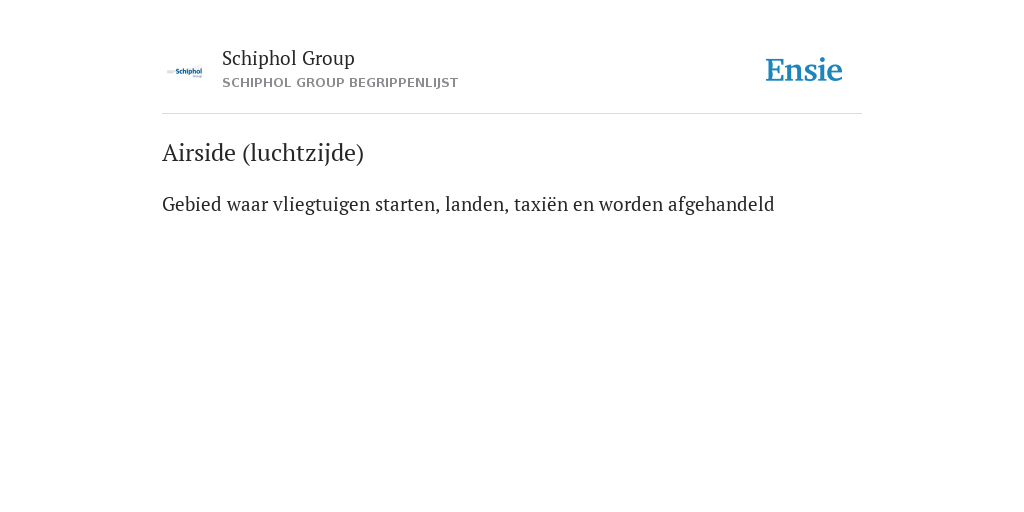This screenshot has height=512, width=1024.
Task: Click the word Airside in the heading
Action: [199, 153]
